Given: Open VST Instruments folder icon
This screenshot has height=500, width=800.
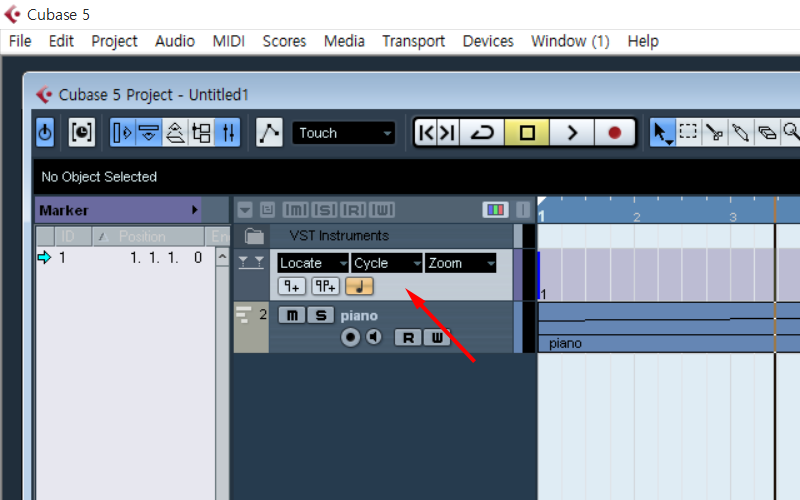Looking at the screenshot, I should coord(254,236).
